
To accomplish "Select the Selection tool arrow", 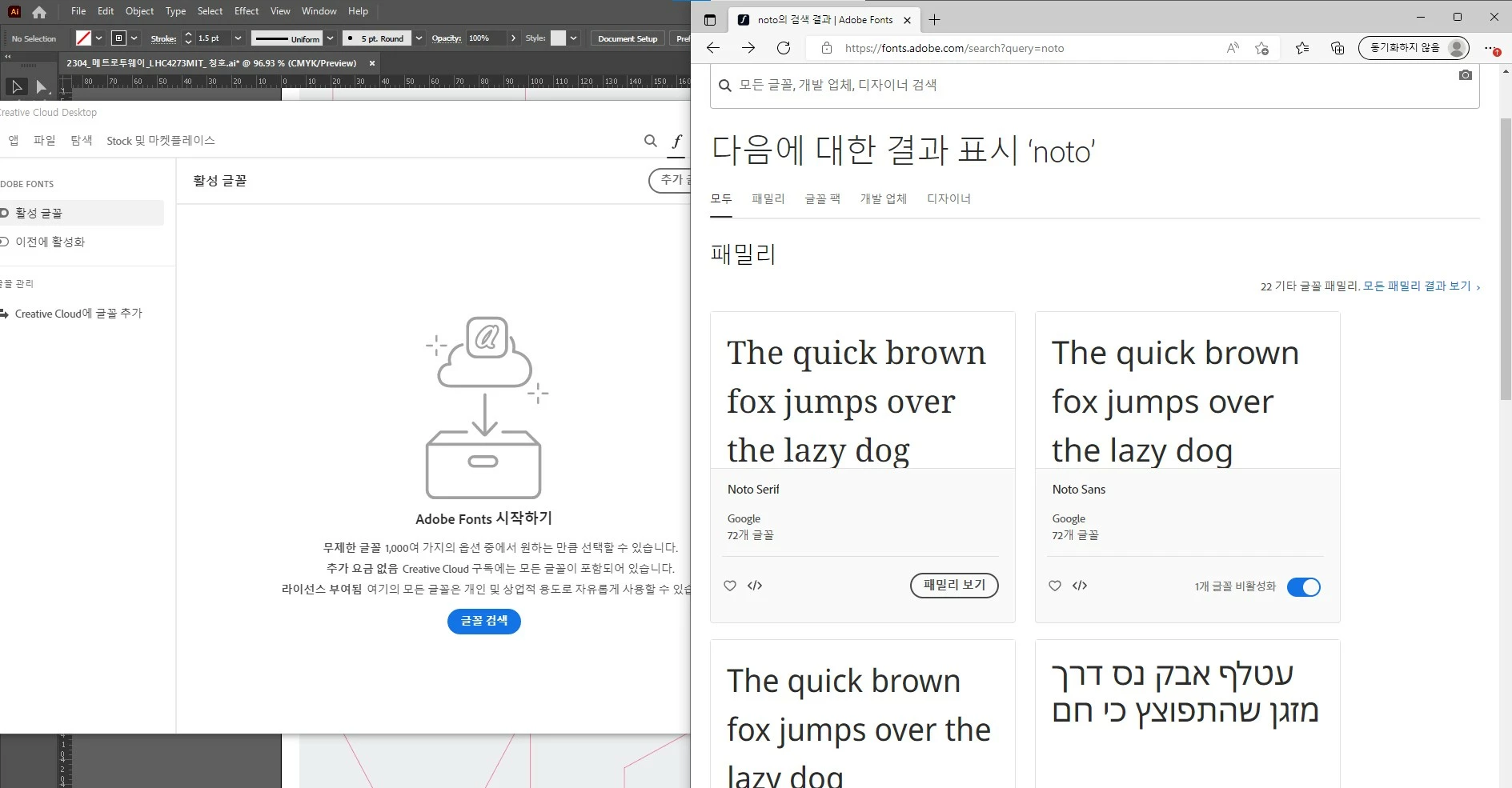I will (16, 86).
